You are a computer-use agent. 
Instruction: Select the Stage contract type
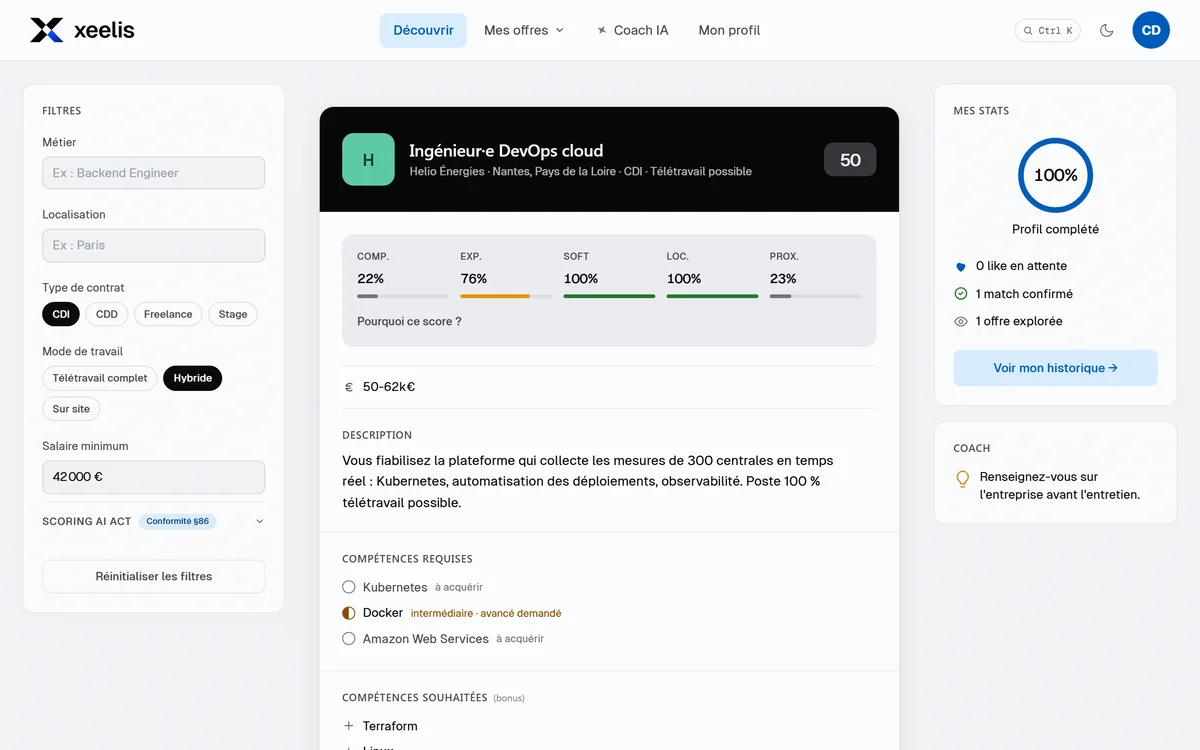point(233,314)
